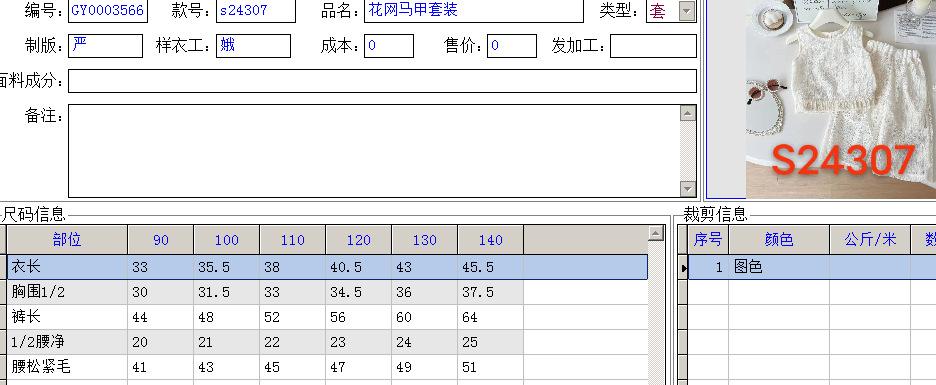The image size is (936, 385).
Task: Click the 颜色 column header
Action: [779, 240]
